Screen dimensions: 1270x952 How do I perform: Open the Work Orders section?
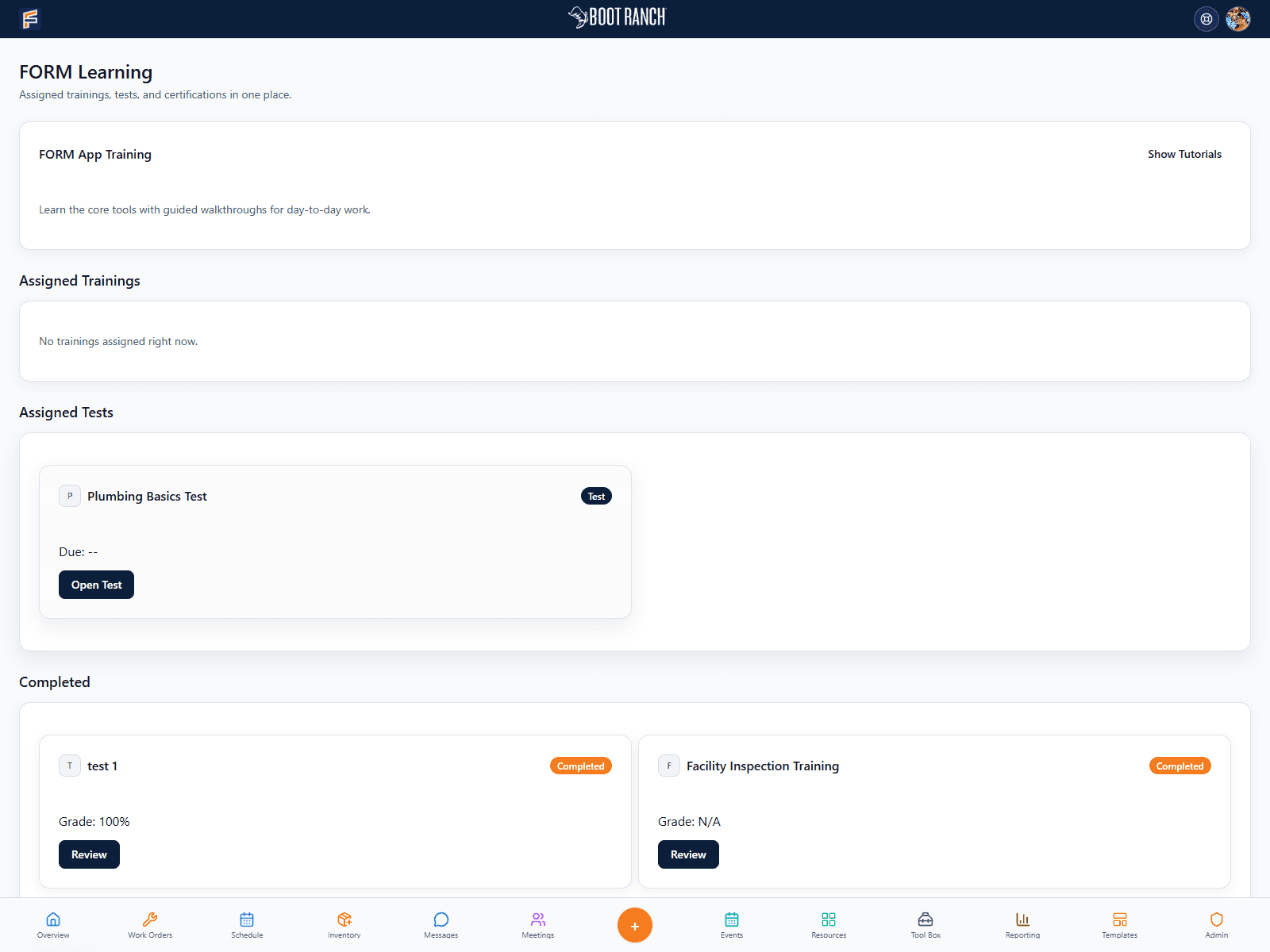149,924
